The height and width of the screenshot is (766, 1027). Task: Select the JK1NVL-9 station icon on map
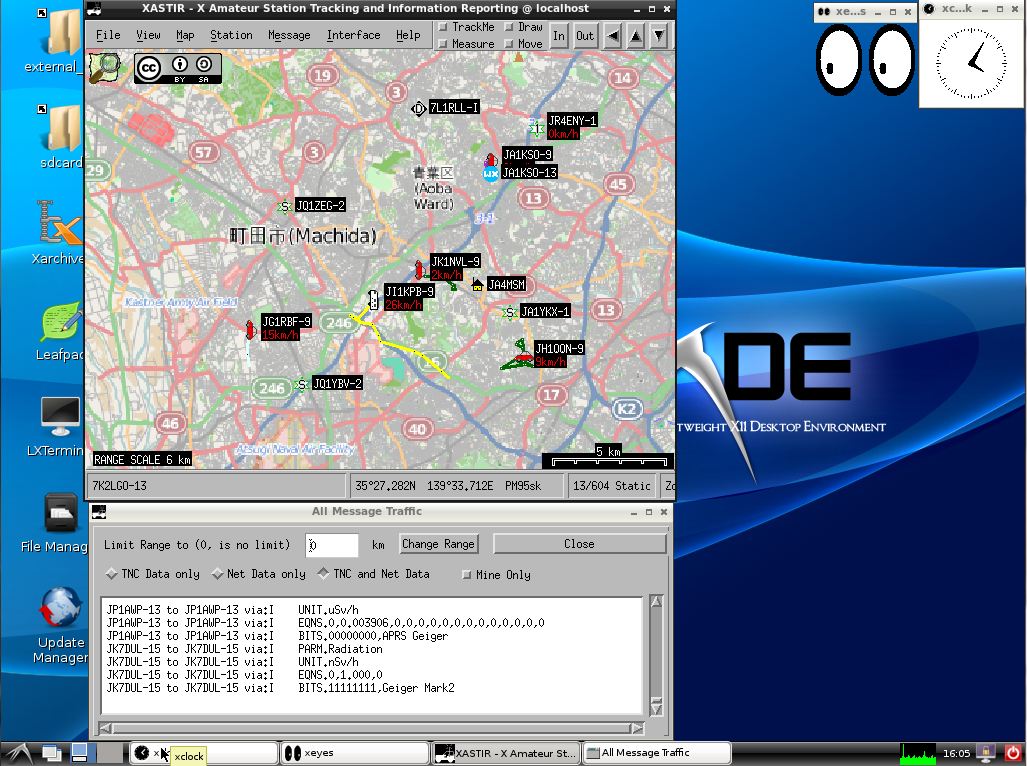point(420,268)
